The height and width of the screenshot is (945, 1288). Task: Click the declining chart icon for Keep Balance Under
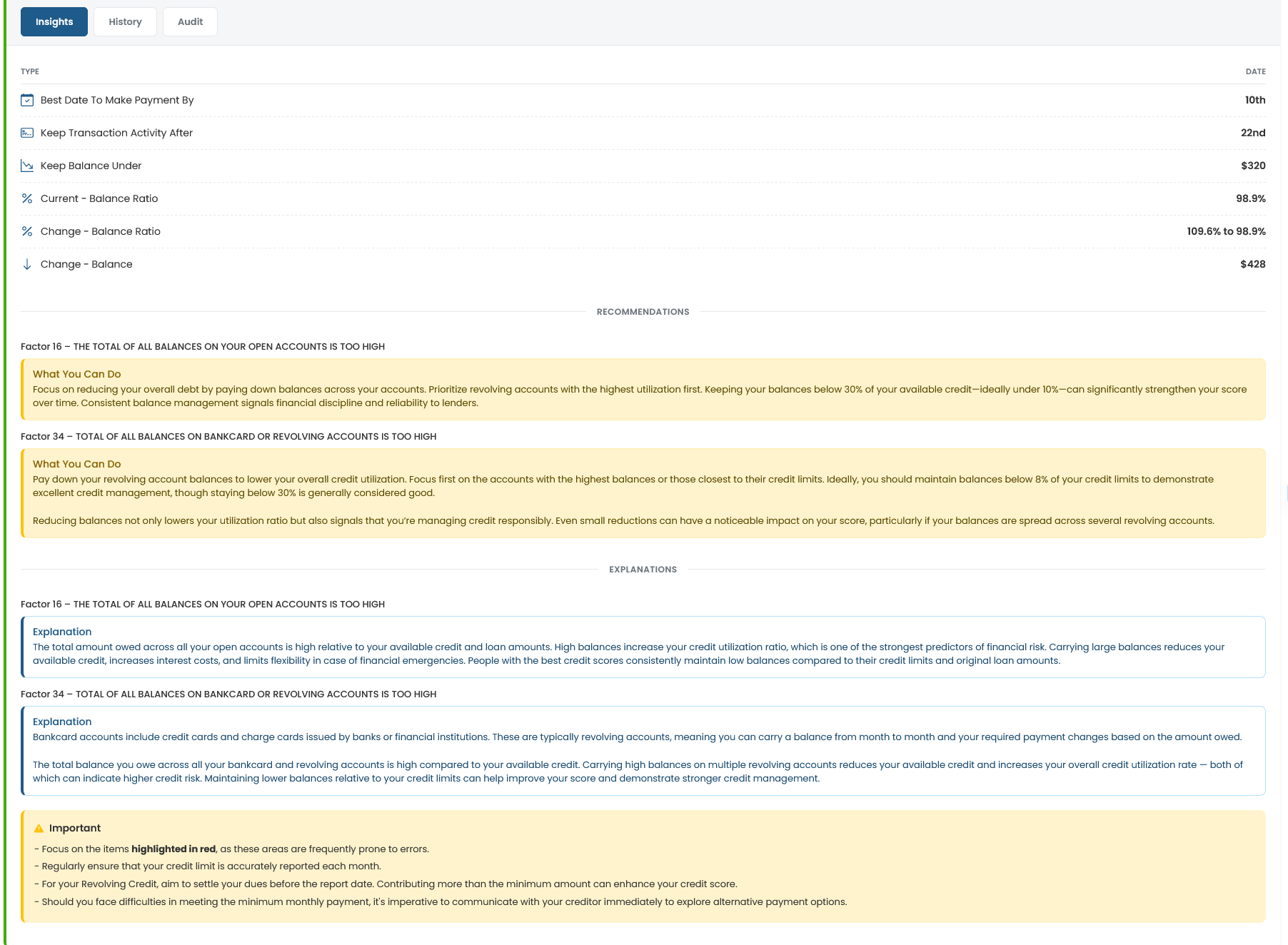pyautogui.click(x=27, y=166)
